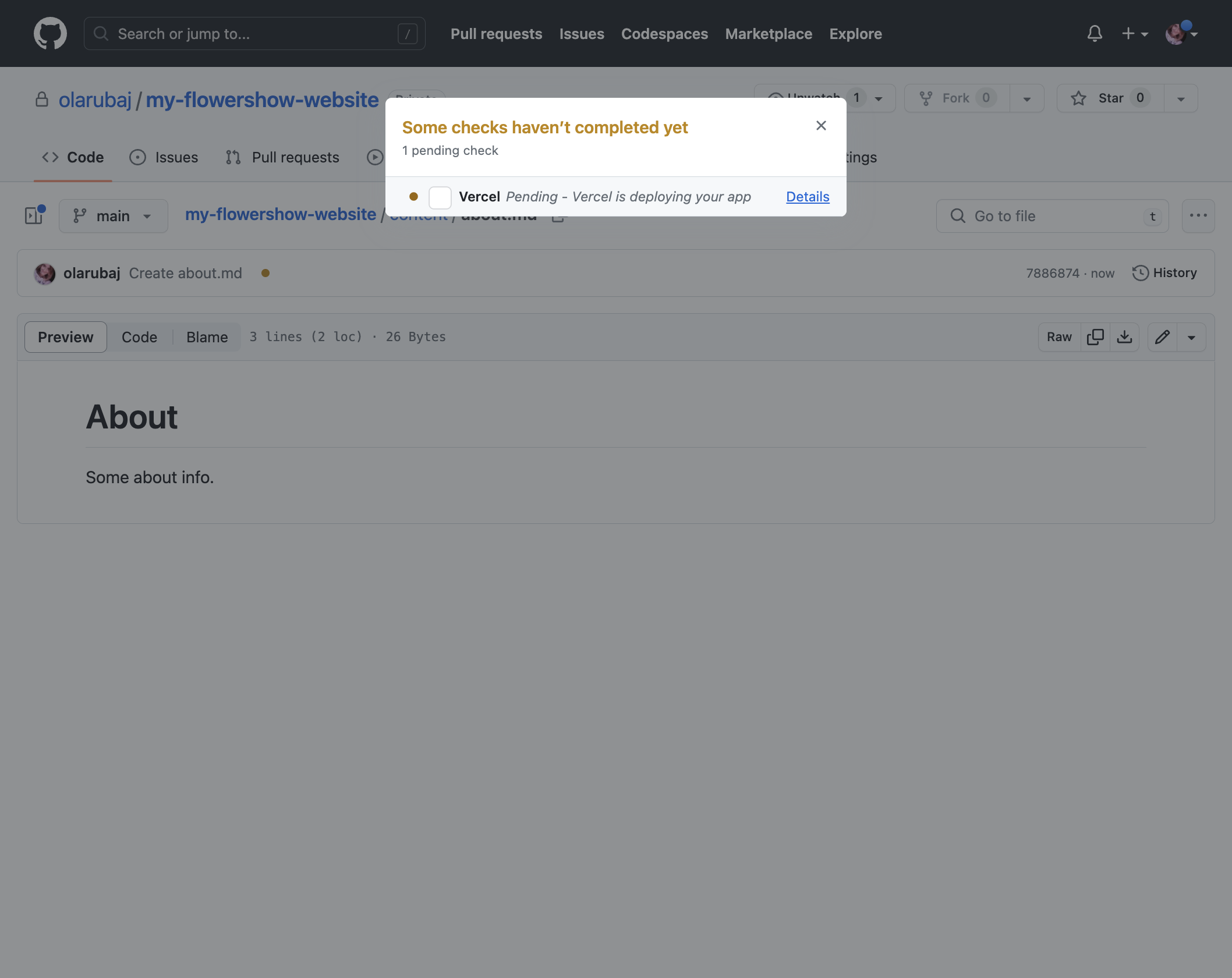1232x978 pixels.
Task: Focus the Search or jump to box
Action: click(x=254, y=34)
